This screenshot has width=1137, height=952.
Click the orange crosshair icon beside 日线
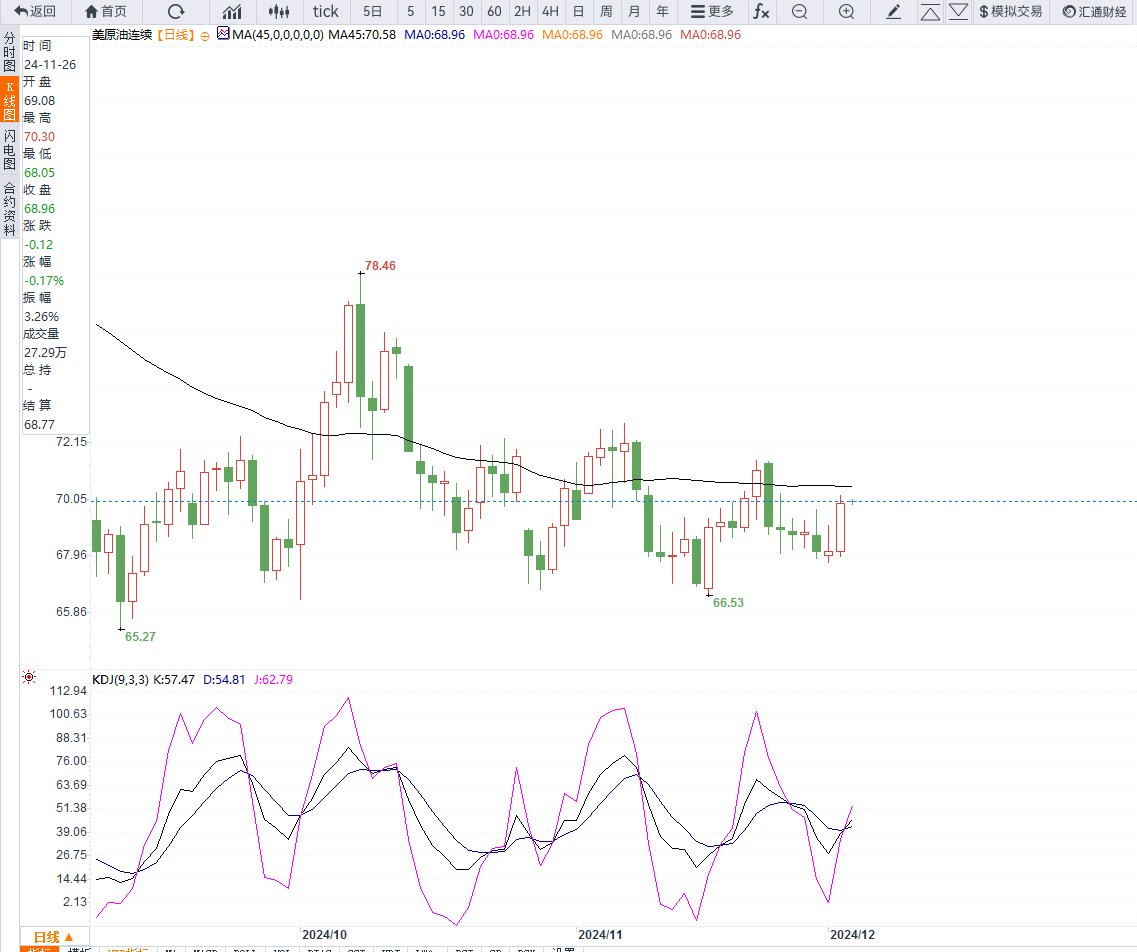coord(205,35)
